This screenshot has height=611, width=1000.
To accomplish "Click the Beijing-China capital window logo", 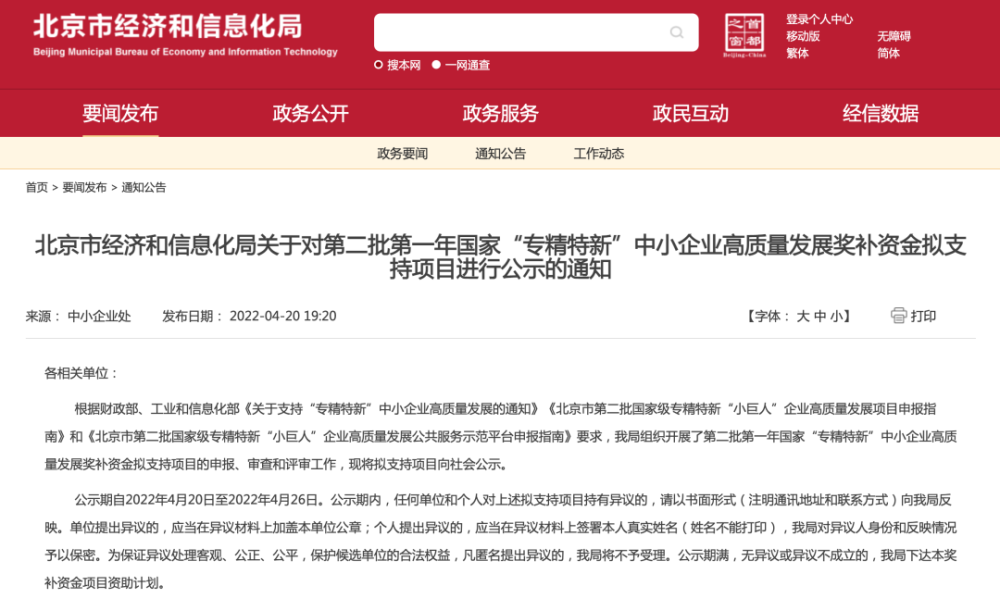I will click(x=744, y=36).
